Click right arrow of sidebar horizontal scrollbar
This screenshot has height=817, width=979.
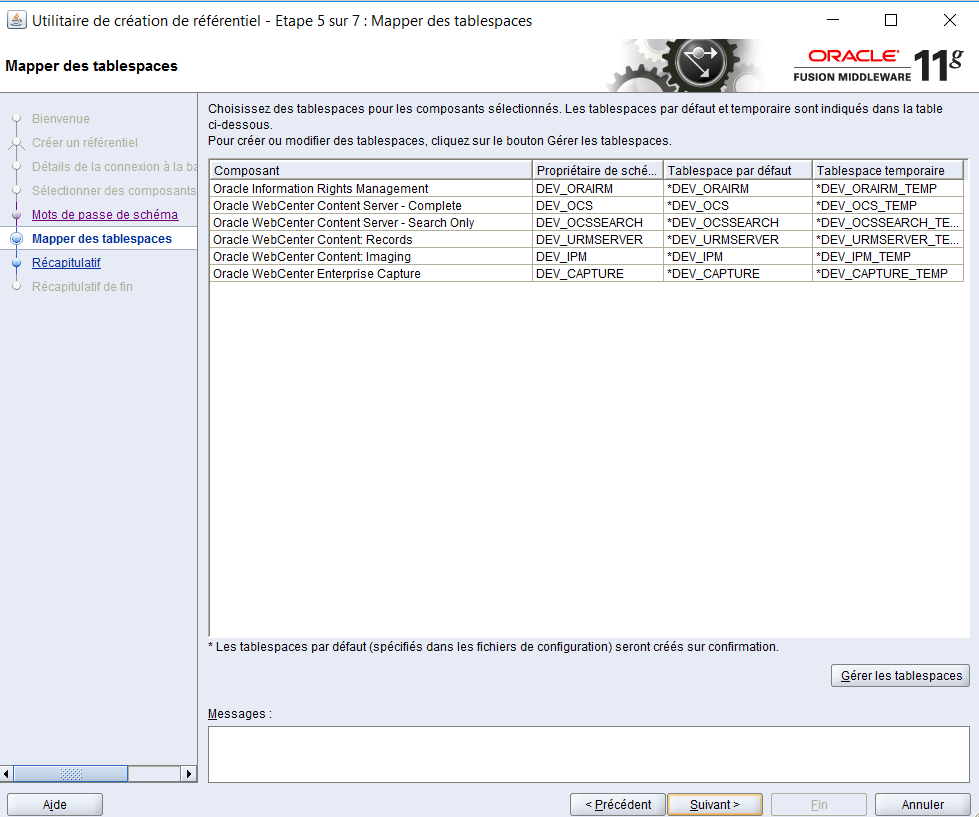(188, 774)
